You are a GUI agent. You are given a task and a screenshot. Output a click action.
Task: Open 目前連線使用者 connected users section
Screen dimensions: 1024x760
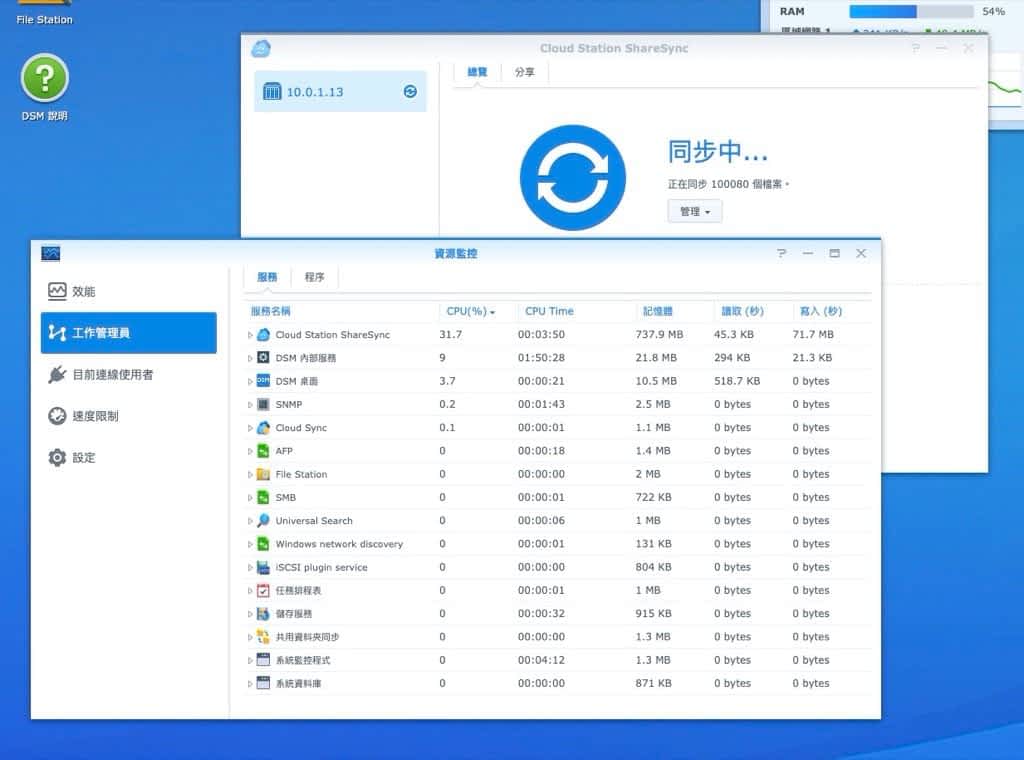[x=112, y=374]
